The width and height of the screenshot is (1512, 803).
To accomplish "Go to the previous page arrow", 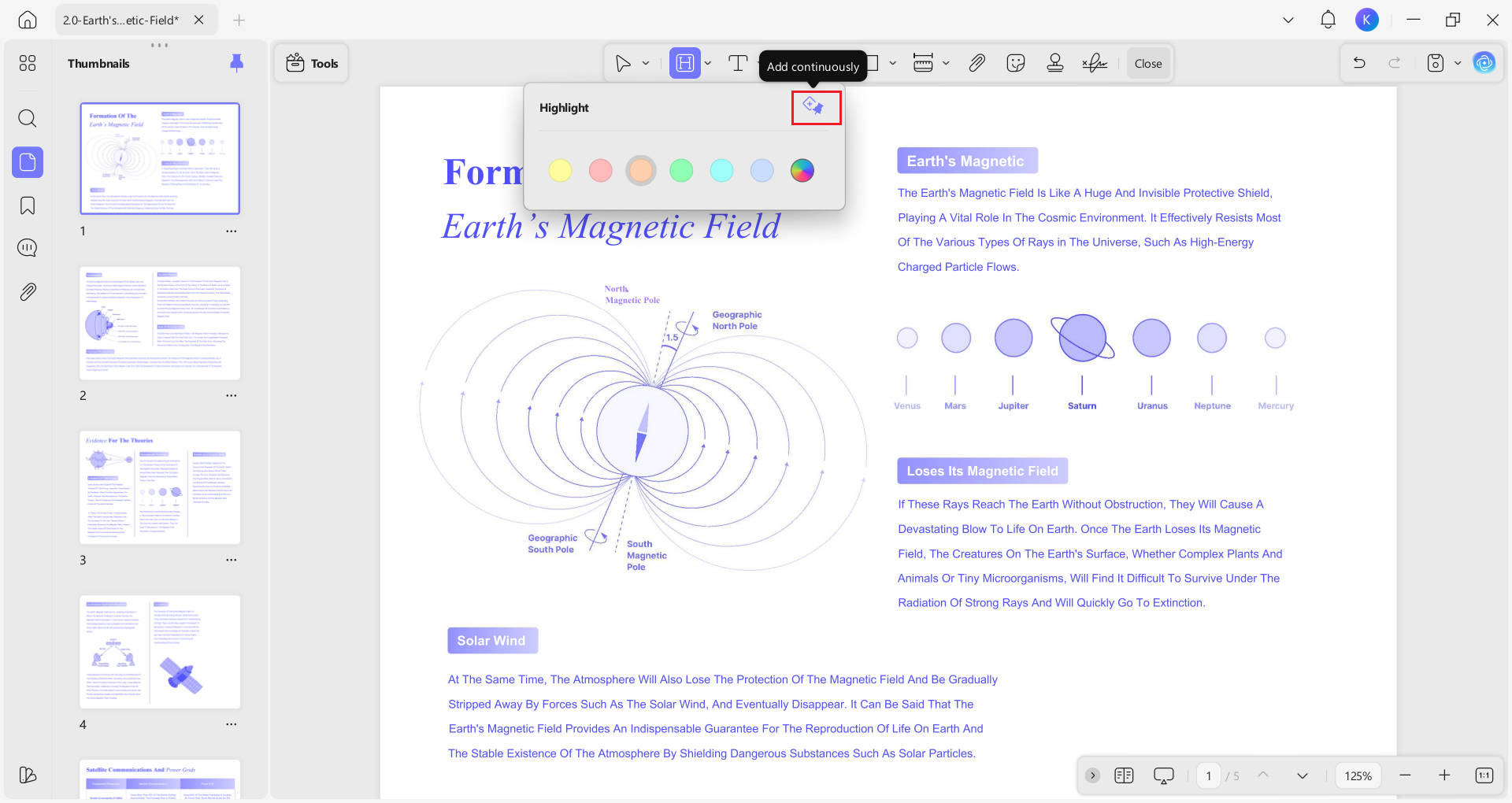I will (x=1263, y=775).
